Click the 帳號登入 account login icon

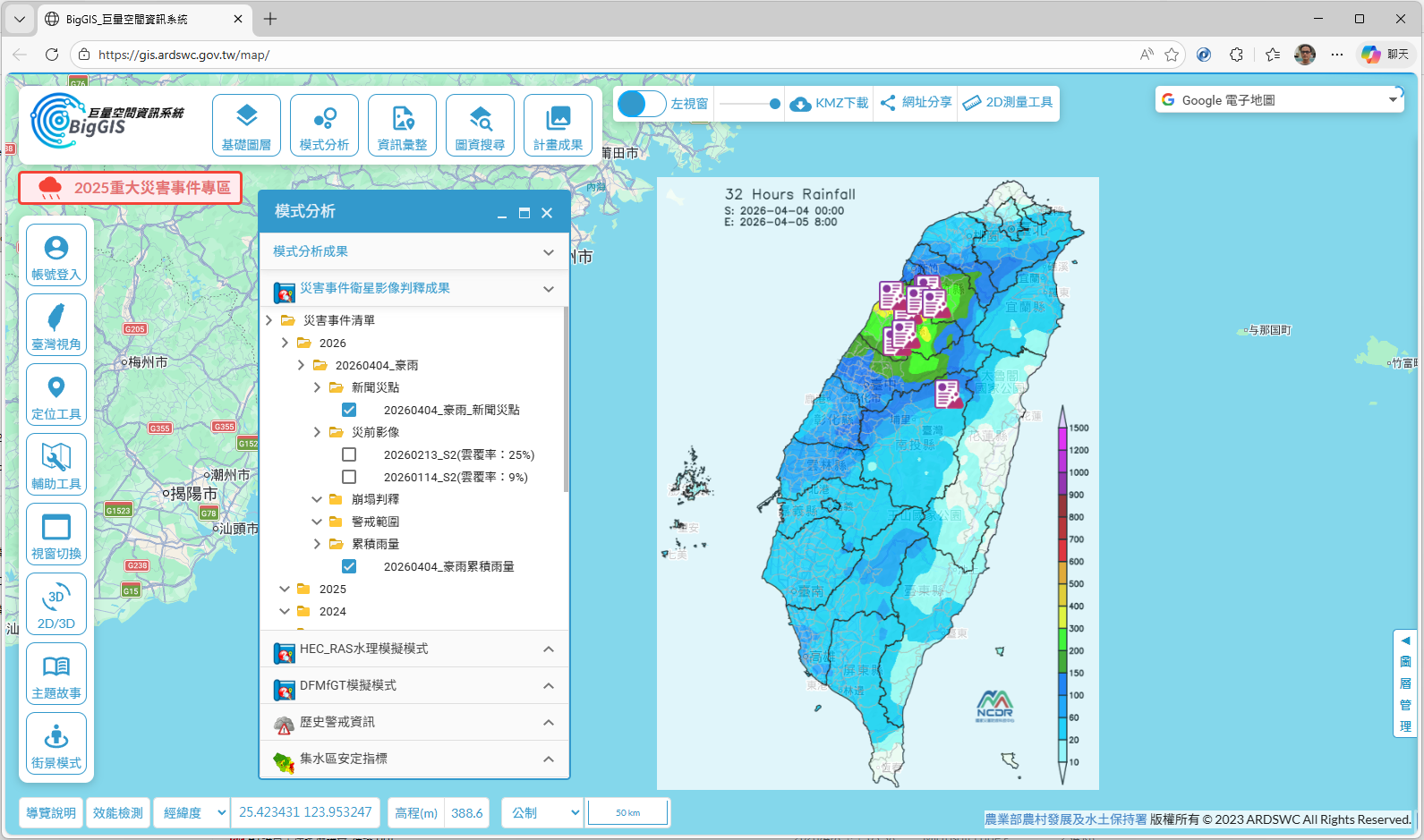(x=56, y=256)
